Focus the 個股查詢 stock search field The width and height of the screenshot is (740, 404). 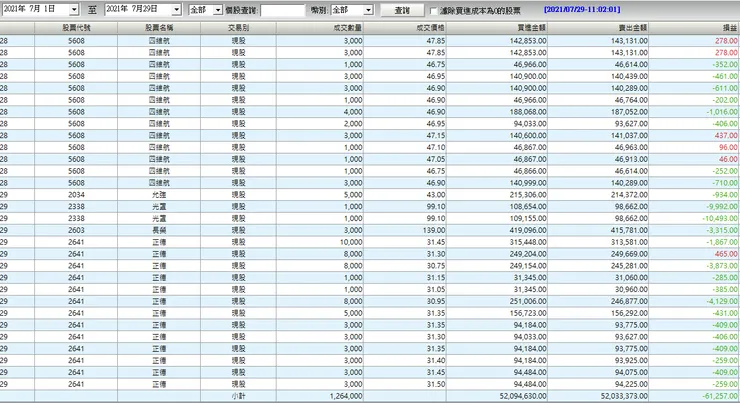[283, 10]
